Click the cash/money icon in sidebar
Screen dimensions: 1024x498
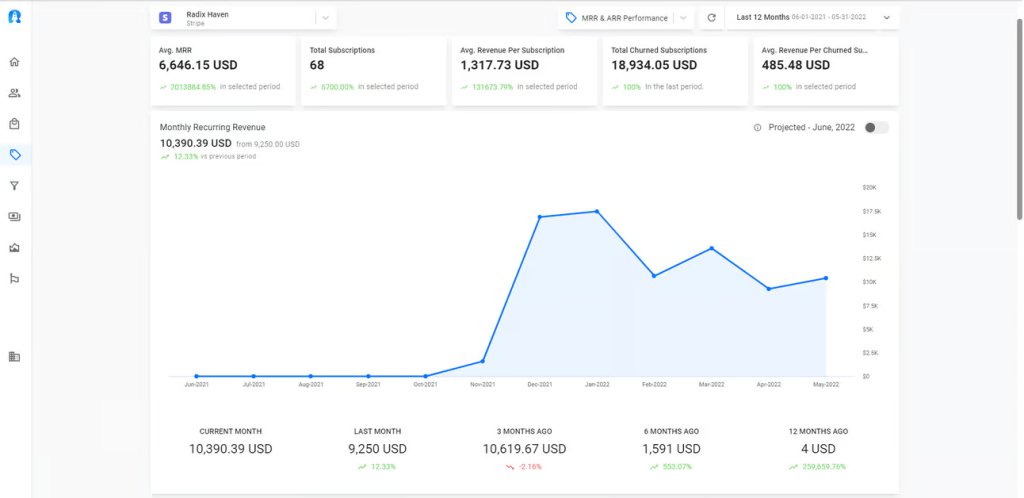[x=15, y=216]
